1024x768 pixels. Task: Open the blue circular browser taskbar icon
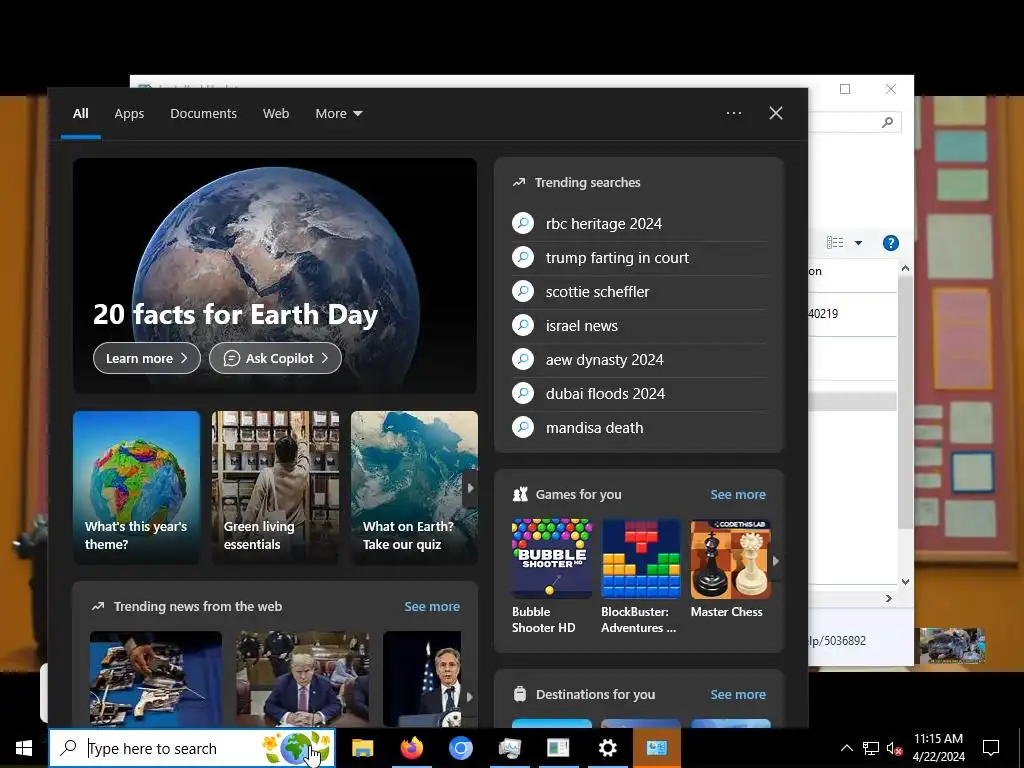coord(460,748)
